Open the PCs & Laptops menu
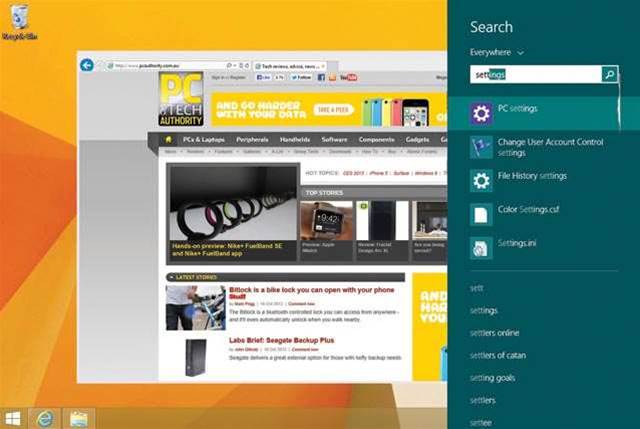Screen dimensions: 640x429 pos(204,140)
